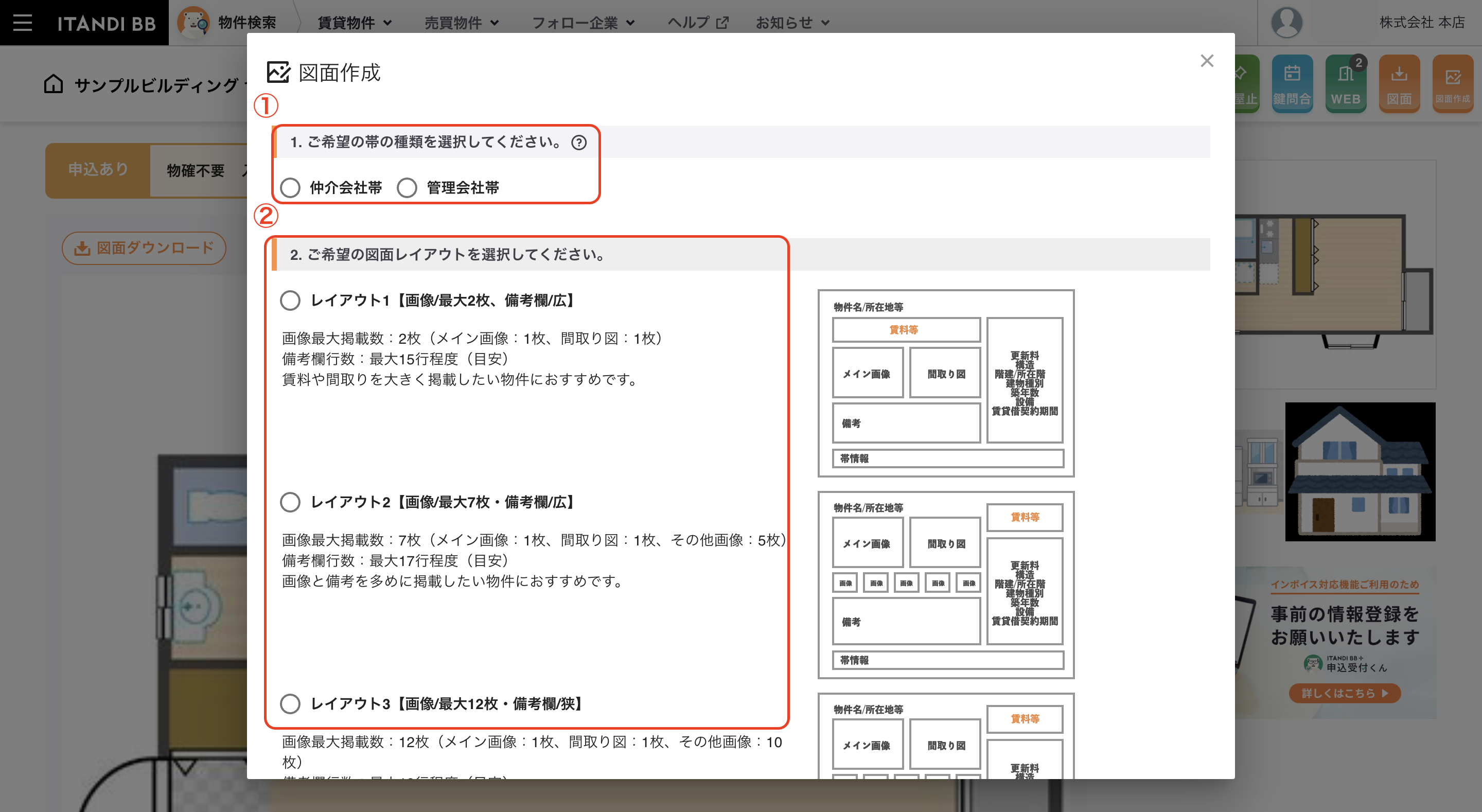The image size is (1482, 812).
Task: Click section heading 1. ご希望の帯の種類
Action: click(x=426, y=142)
